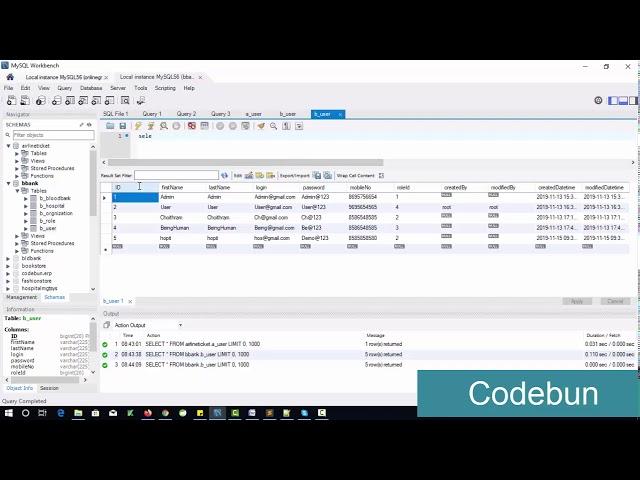Toggle the sidebar panel visibility icon top right
Screen dimensions: 640x480
pos(613,100)
